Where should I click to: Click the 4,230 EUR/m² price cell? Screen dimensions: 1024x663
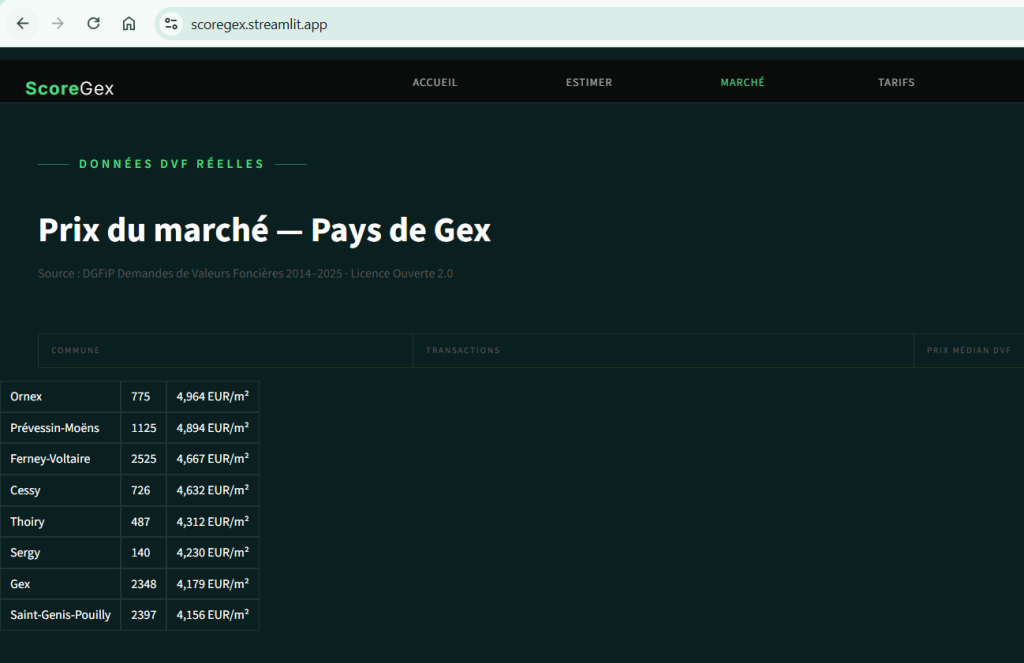213,553
